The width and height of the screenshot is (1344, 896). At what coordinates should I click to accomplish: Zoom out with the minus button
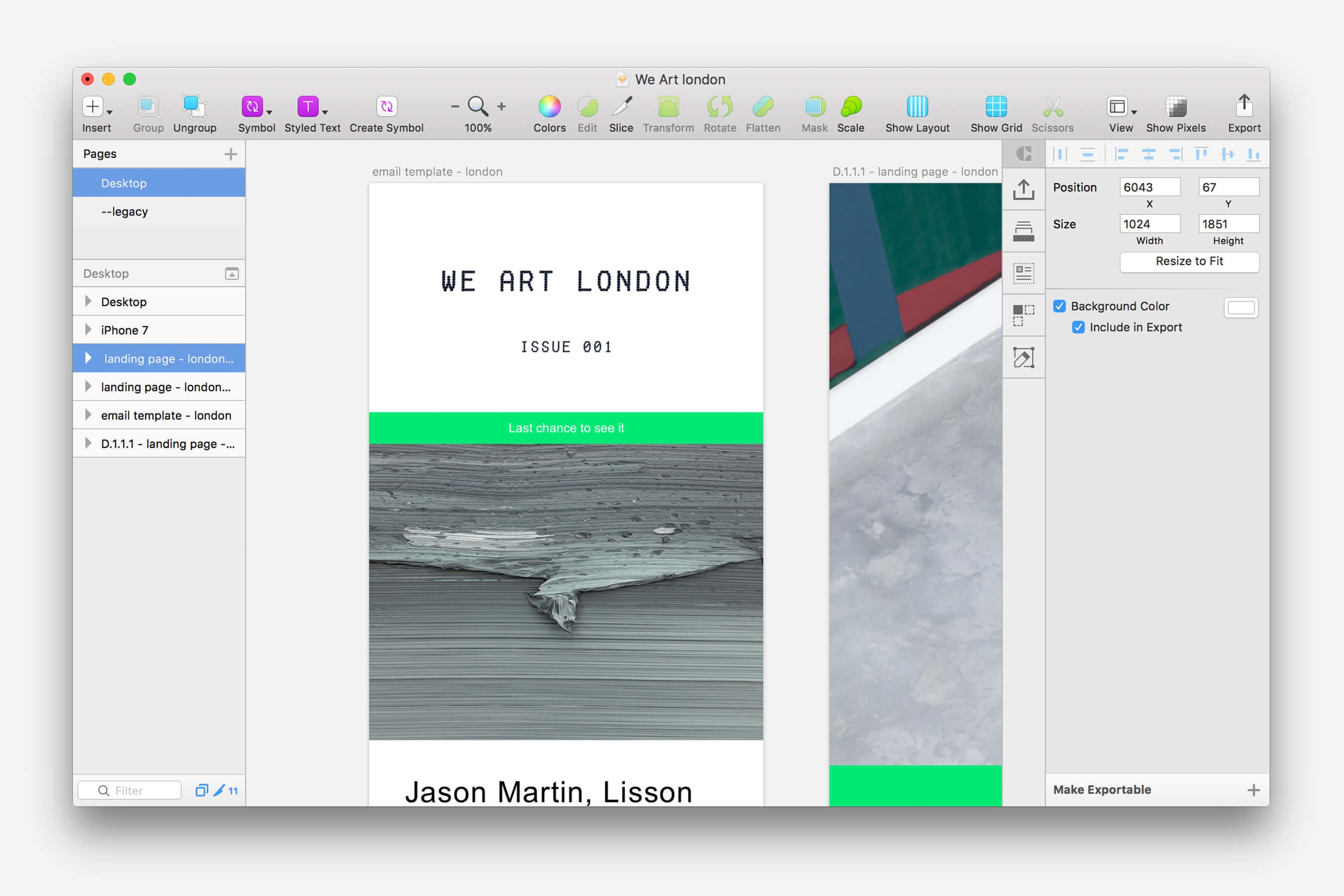point(455,107)
